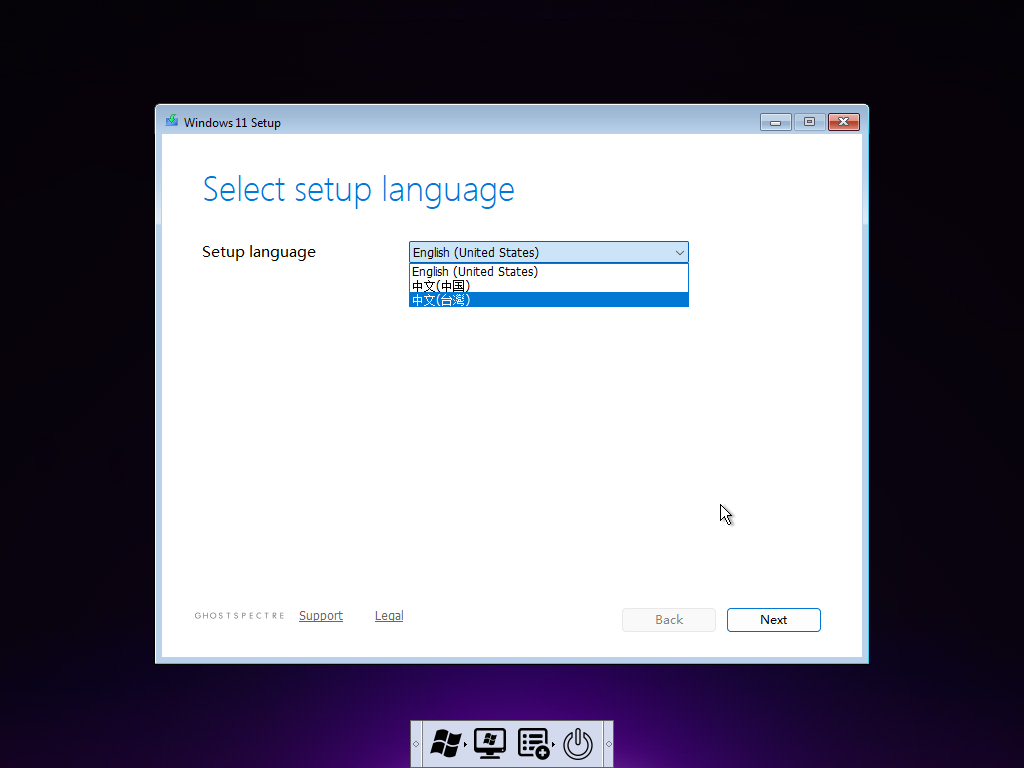Click the list with plus sign icon

533,743
